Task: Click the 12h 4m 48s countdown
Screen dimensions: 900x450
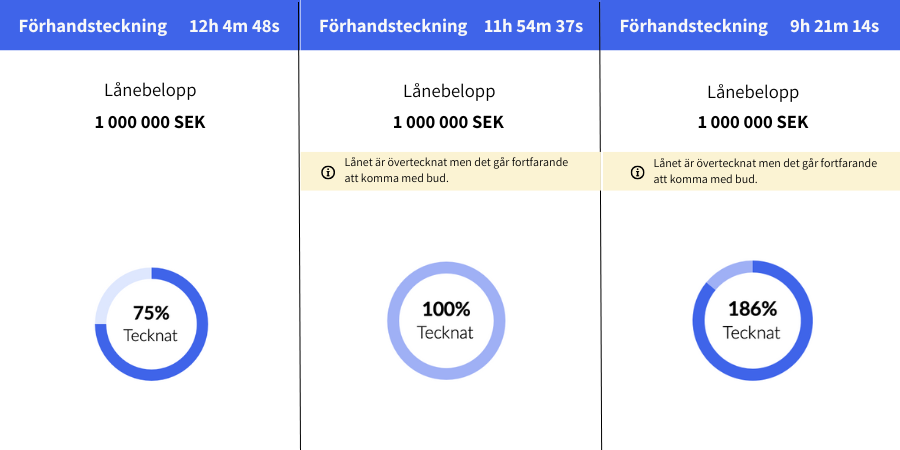Action: click(234, 26)
